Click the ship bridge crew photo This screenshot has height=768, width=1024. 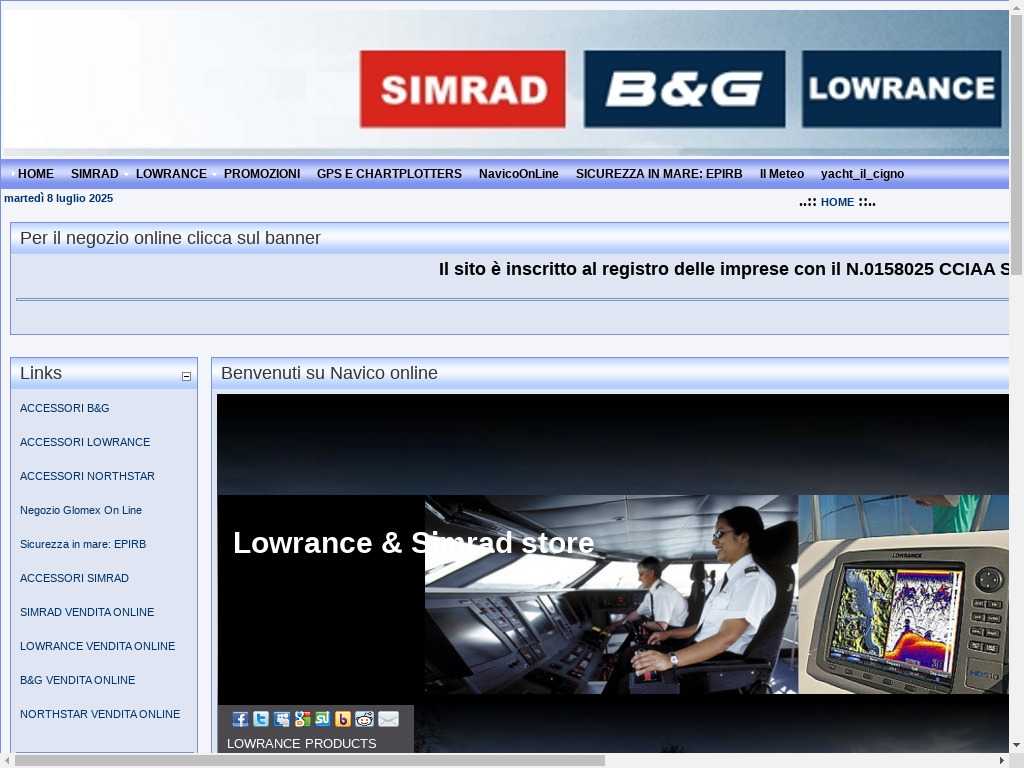pyautogui.click(x=611, y=594)
